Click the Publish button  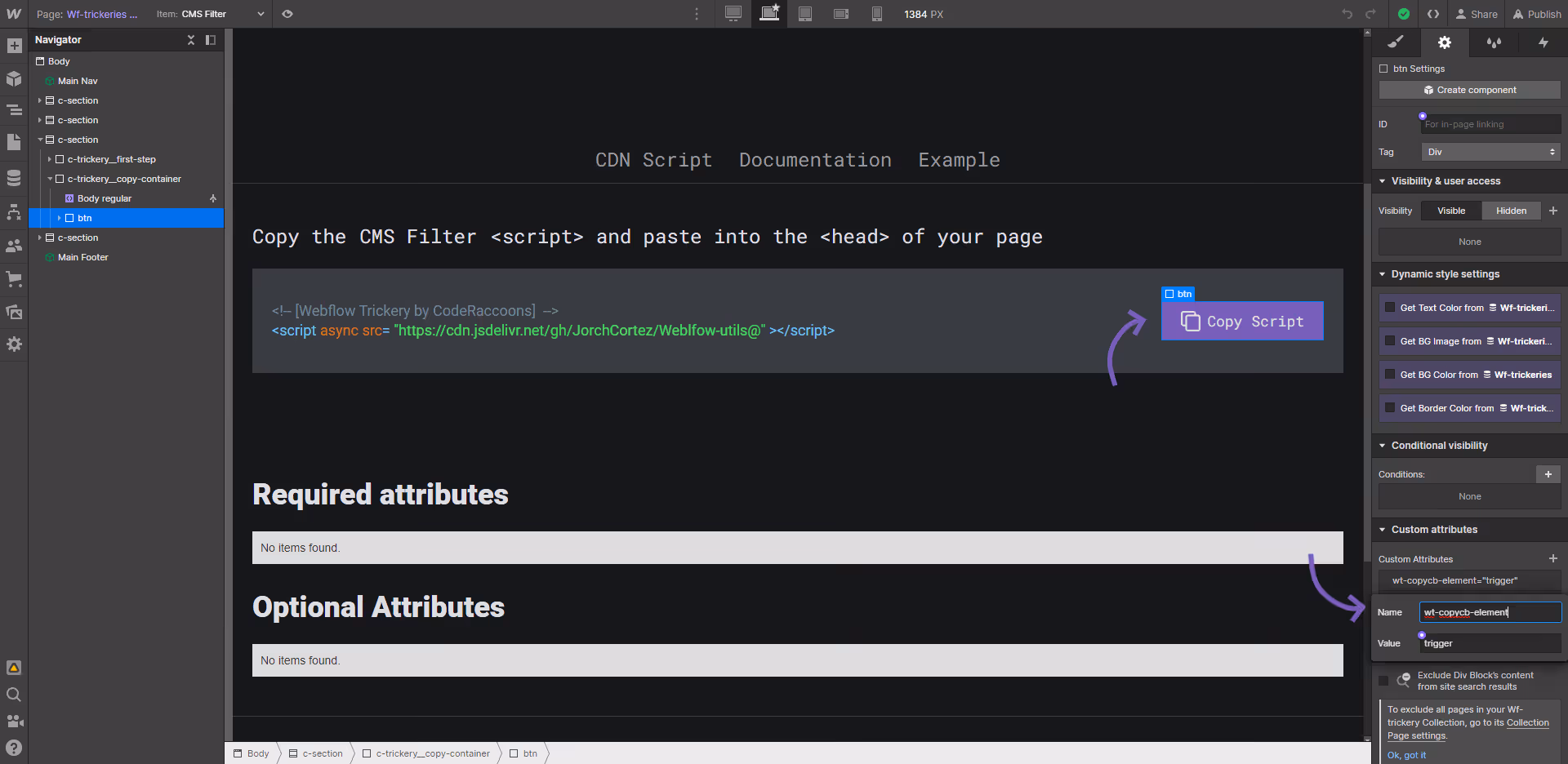(1536, 14)
